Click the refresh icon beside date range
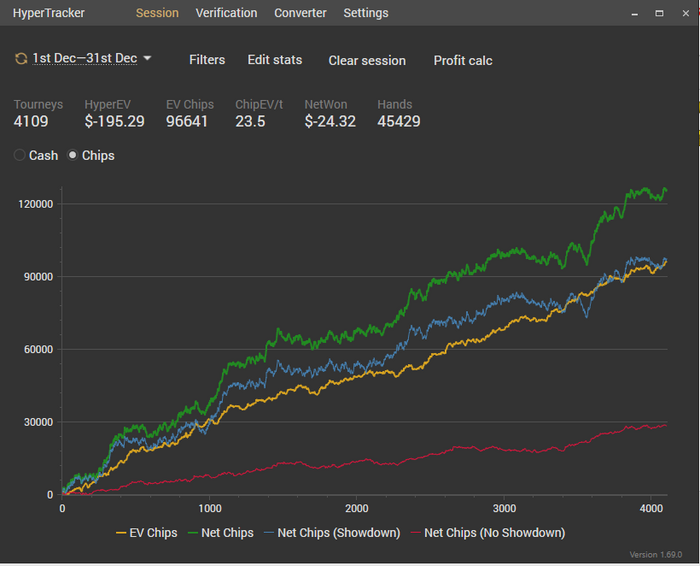 (x=21, y=59)
